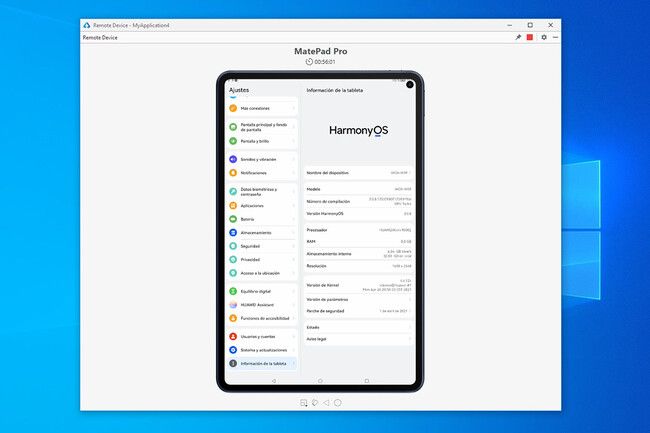The image size is (650, 433).
Task: Expand Usuarios y cuentas row chevron
Action: (293, 336)
